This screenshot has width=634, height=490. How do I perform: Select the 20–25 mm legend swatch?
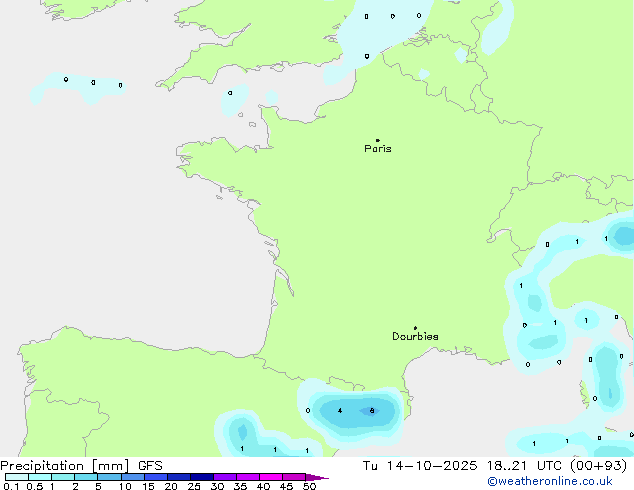[x=179, y=477]
